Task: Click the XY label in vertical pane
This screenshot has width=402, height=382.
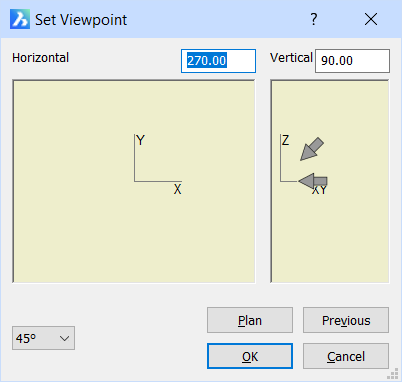Action: coord(319,190)
